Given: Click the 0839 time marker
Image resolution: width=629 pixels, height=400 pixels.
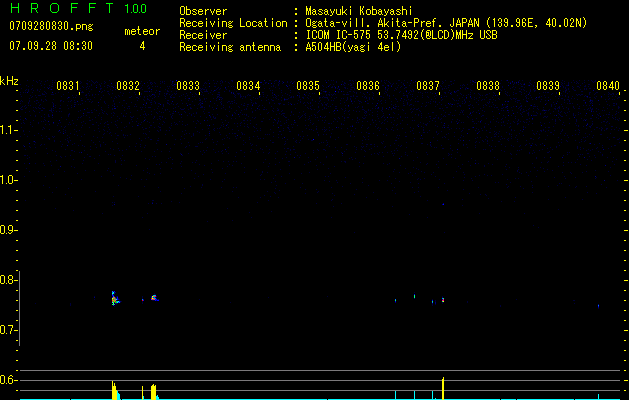Looking at the screenshot, I should pos(548,86).
